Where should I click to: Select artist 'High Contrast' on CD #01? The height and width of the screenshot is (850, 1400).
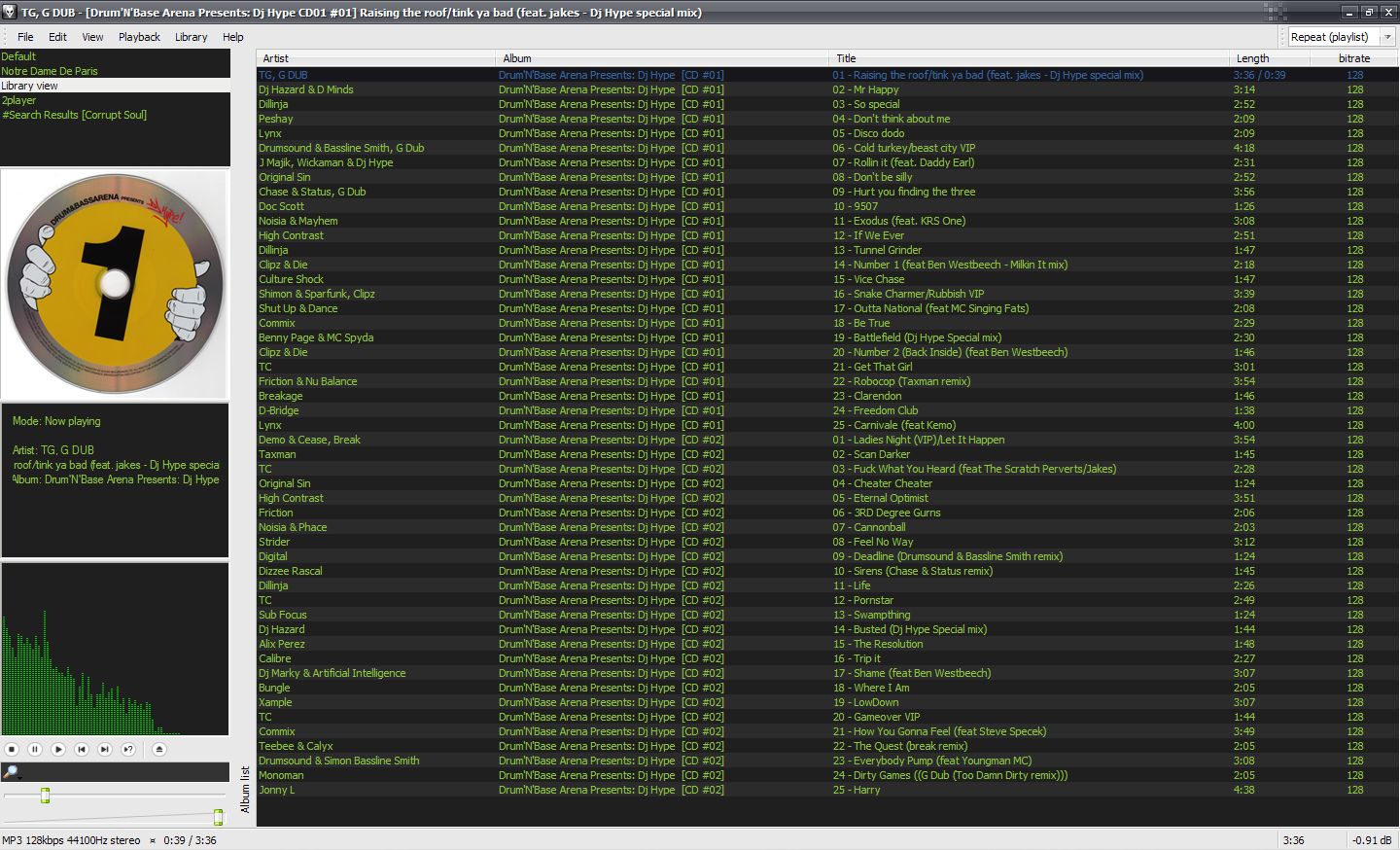pyautogui.click(x=291, y=235)
